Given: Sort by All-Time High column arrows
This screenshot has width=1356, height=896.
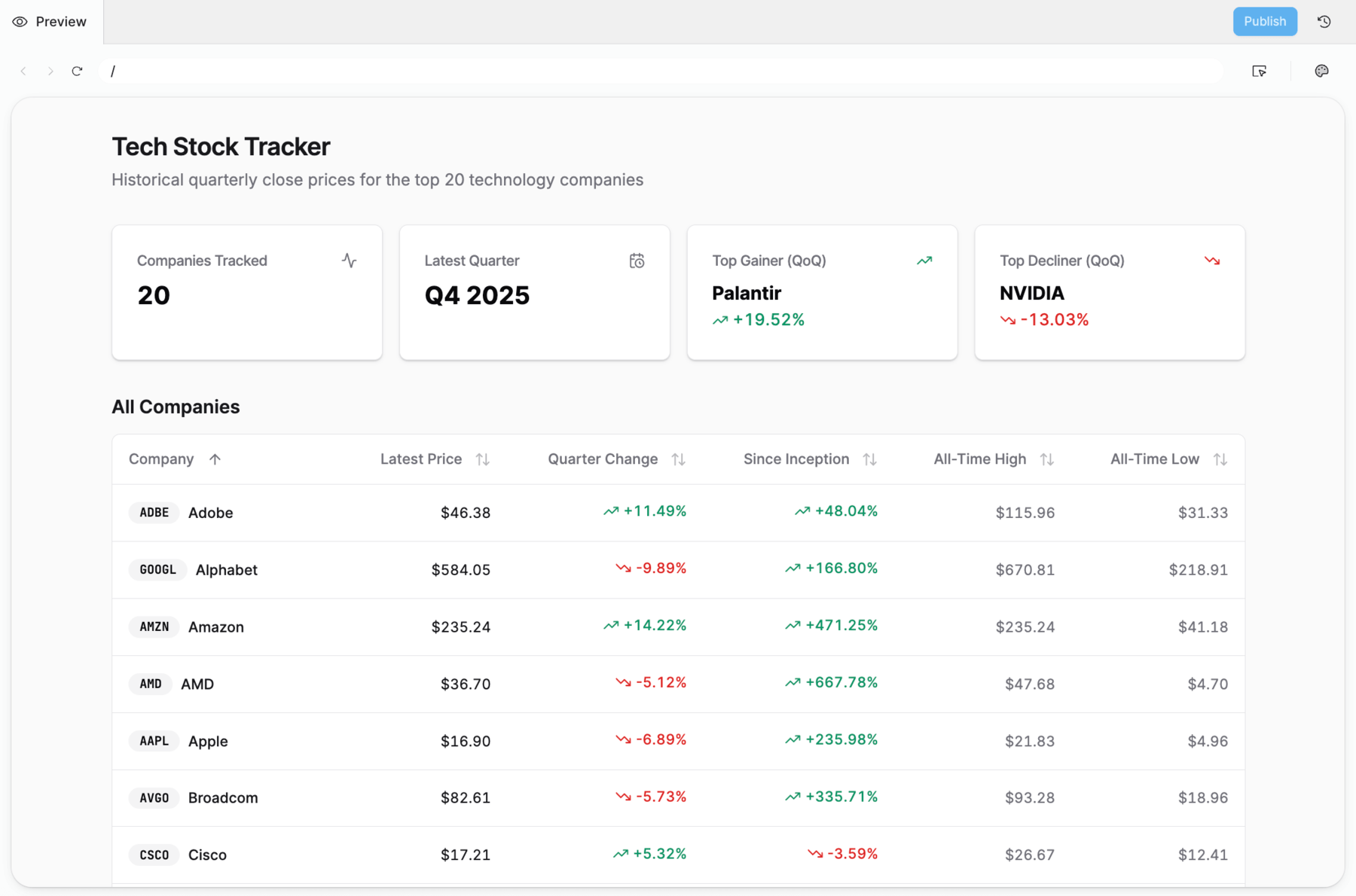Looking at the screenshot, I should (1047, 459).
